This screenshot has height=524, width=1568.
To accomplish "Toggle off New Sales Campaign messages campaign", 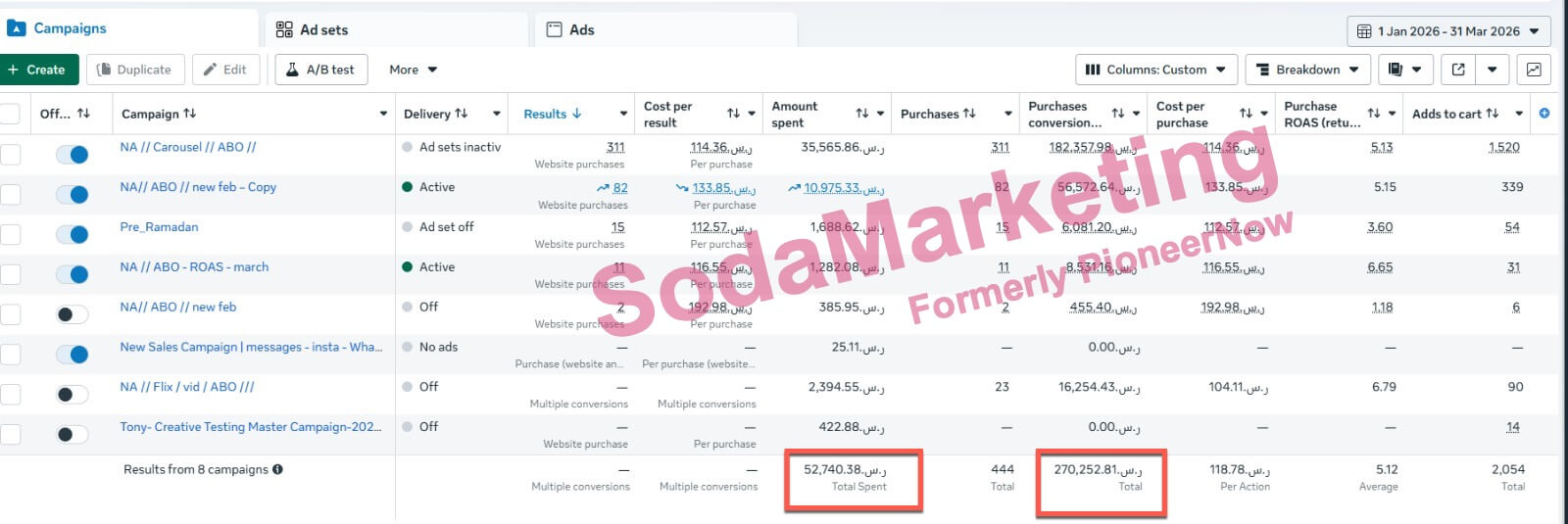I will (73, 355).
